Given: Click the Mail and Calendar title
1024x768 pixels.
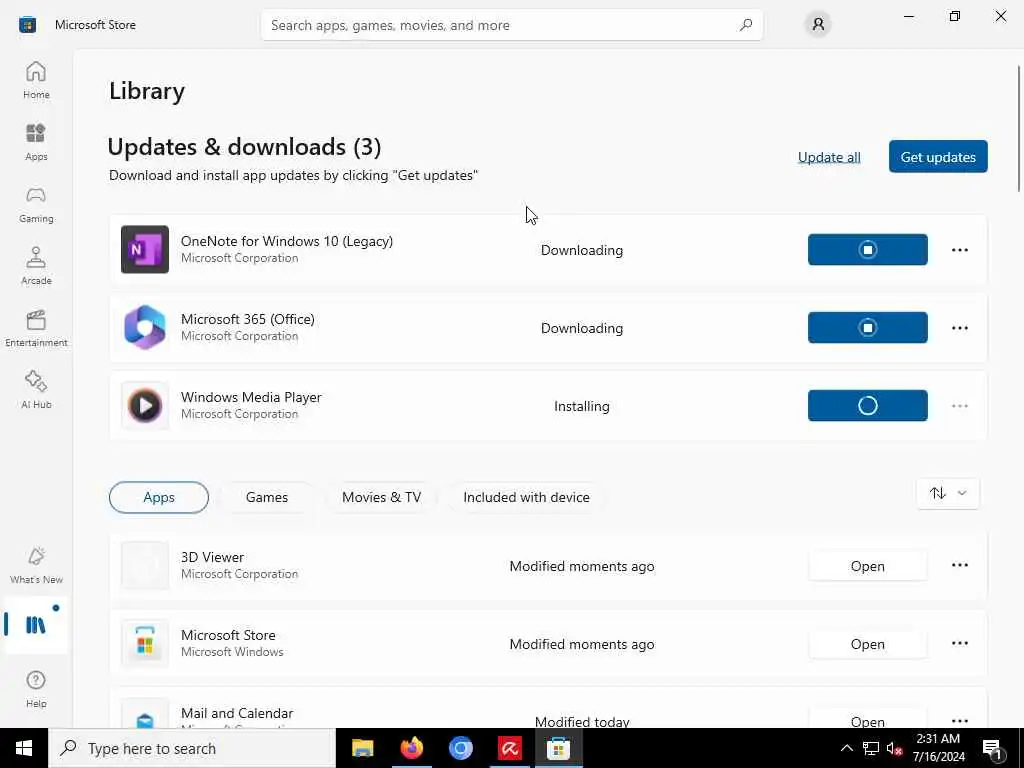Looking at the screenshot, I should (237, 713).
